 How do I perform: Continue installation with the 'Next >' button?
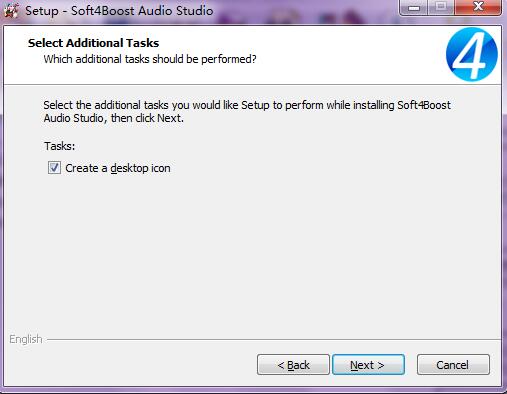[x=368, y=365]
